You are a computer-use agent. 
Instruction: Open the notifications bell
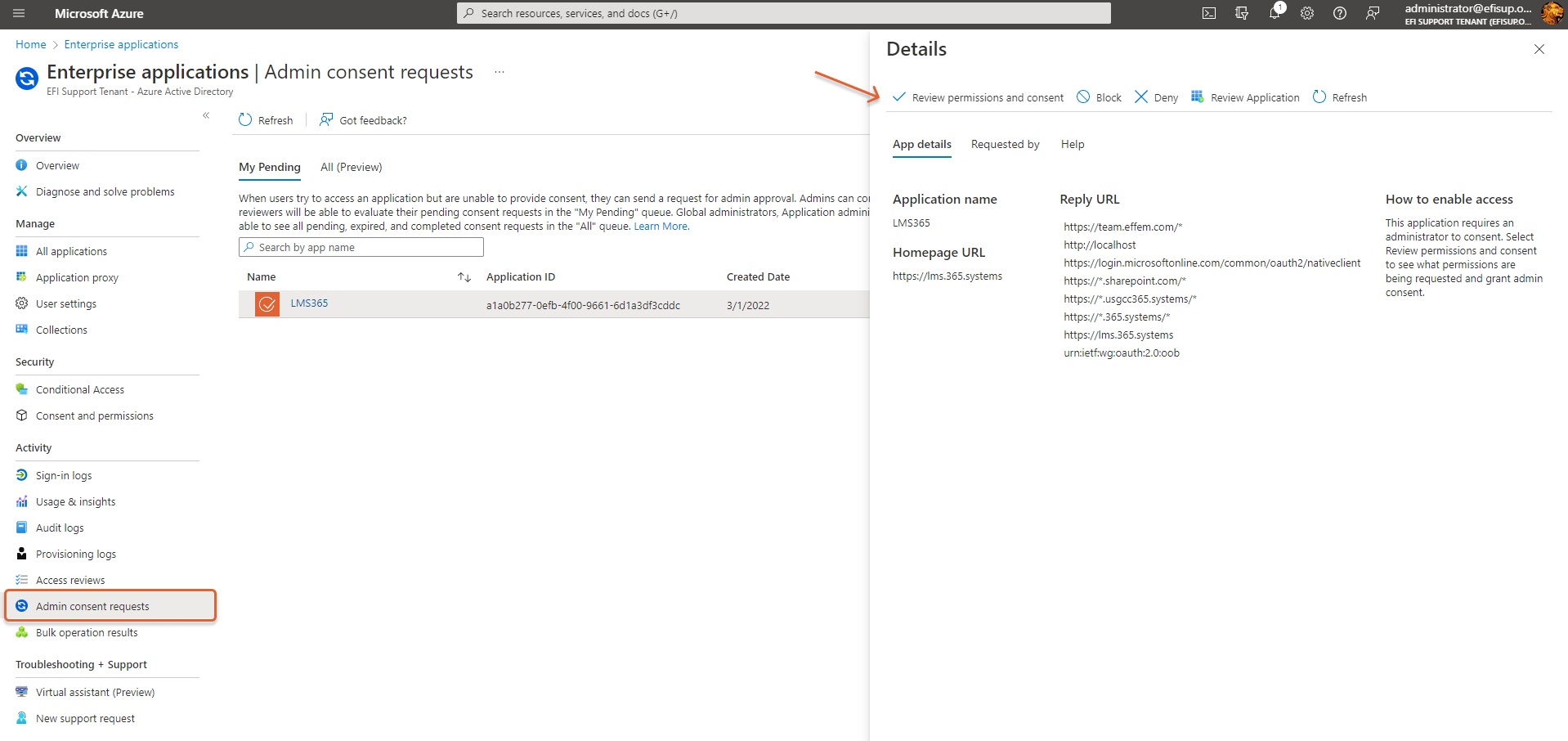(1274, 13)
